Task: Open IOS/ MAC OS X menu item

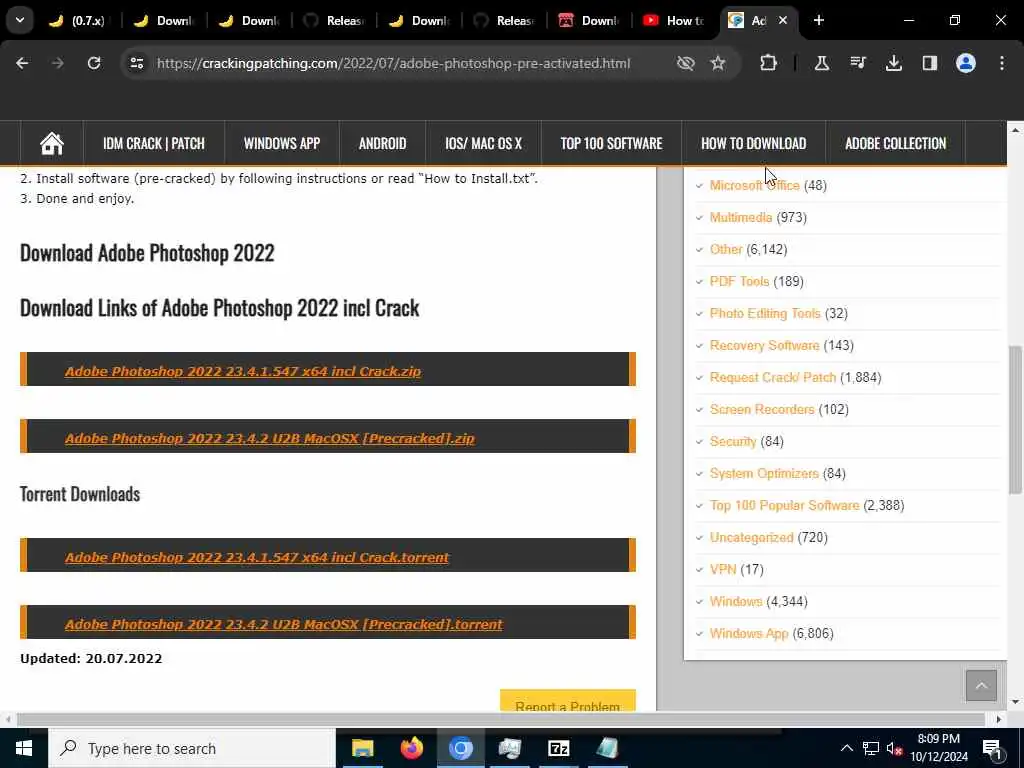Action: [x=483, y=143]
